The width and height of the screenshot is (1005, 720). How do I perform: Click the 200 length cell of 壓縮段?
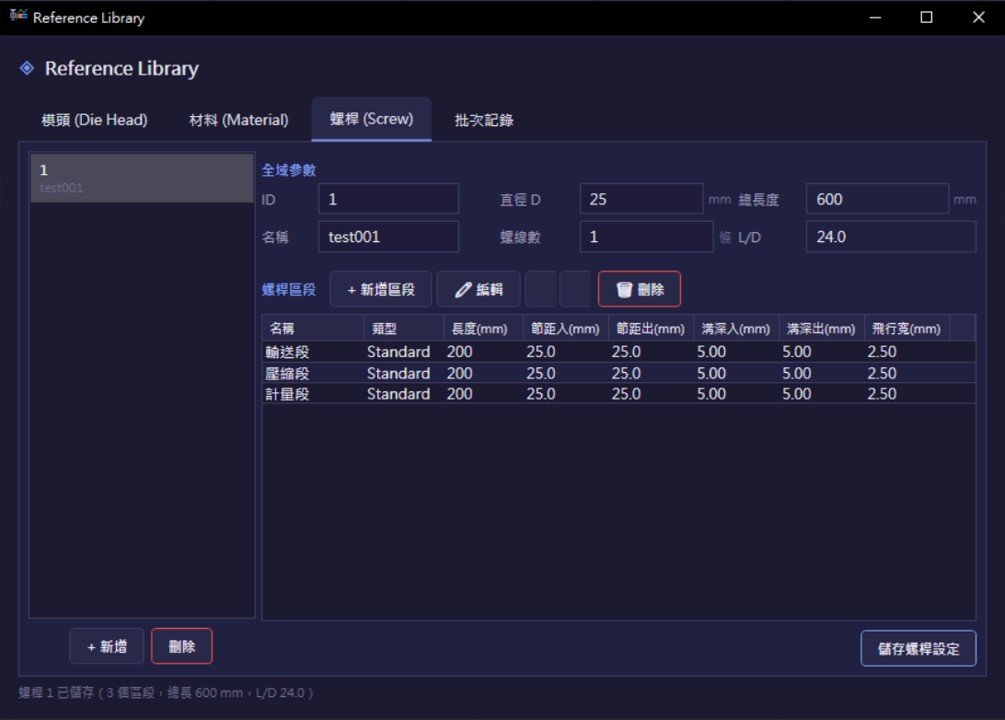(x=460, y=373)
